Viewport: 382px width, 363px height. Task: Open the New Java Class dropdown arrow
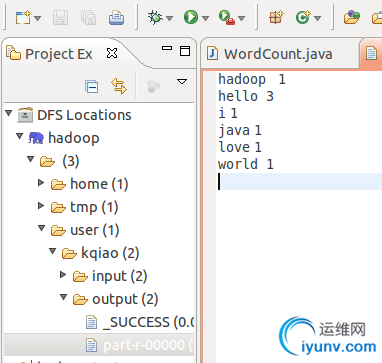click(318, 18)
